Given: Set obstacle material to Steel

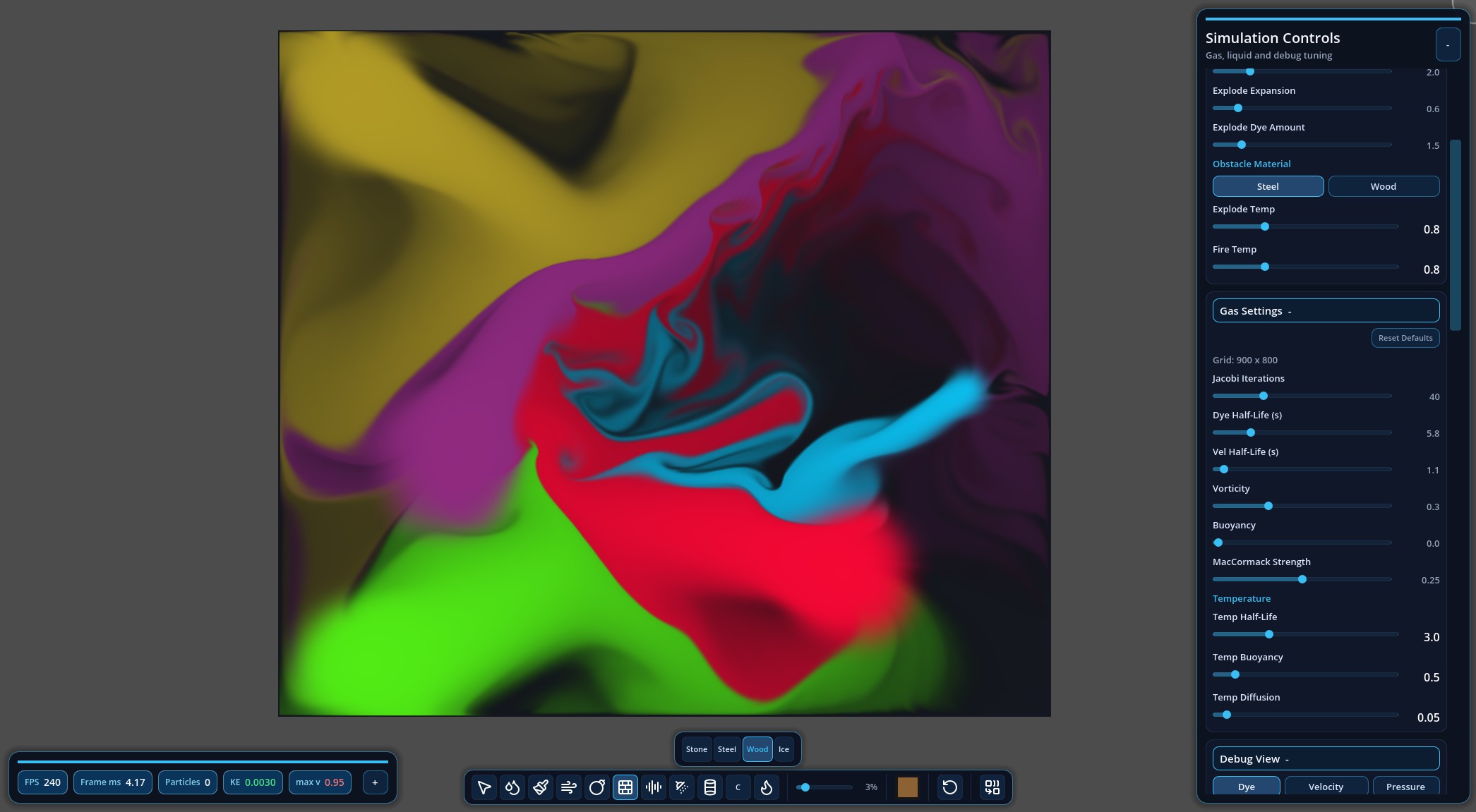Looking at the screenshot, I should (x=1268, y=186).
